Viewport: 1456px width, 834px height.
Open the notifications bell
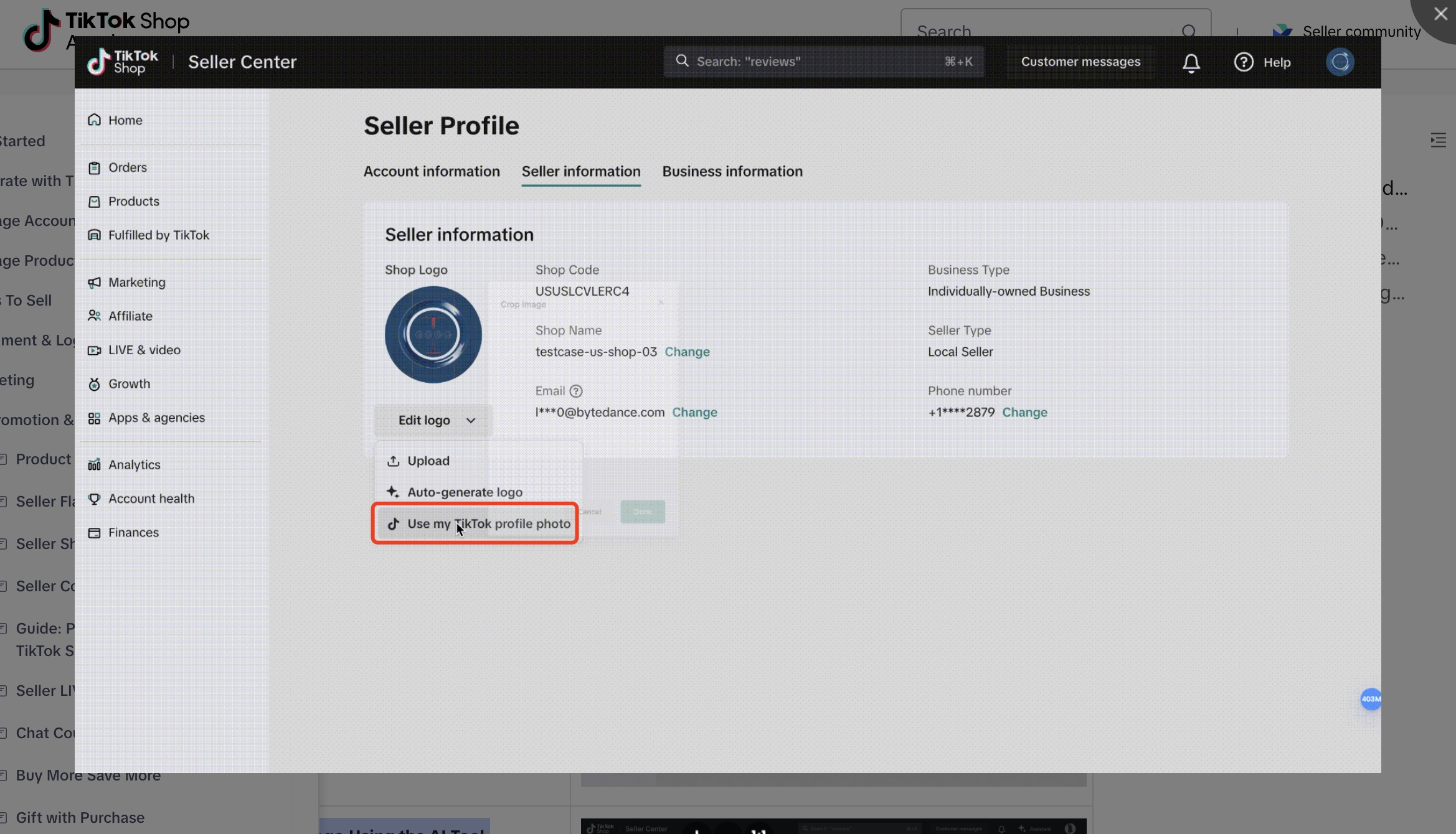click(x=1191, y=62)
